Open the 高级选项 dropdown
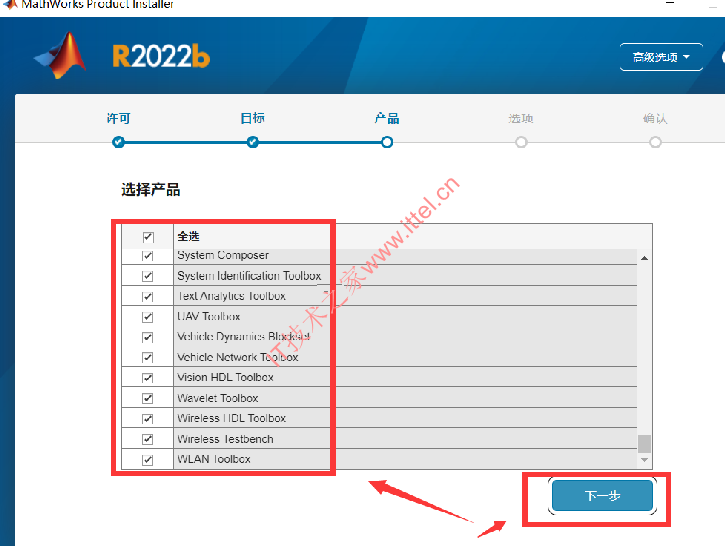Screen dimensions: 725x546 (x=661, y=57)
